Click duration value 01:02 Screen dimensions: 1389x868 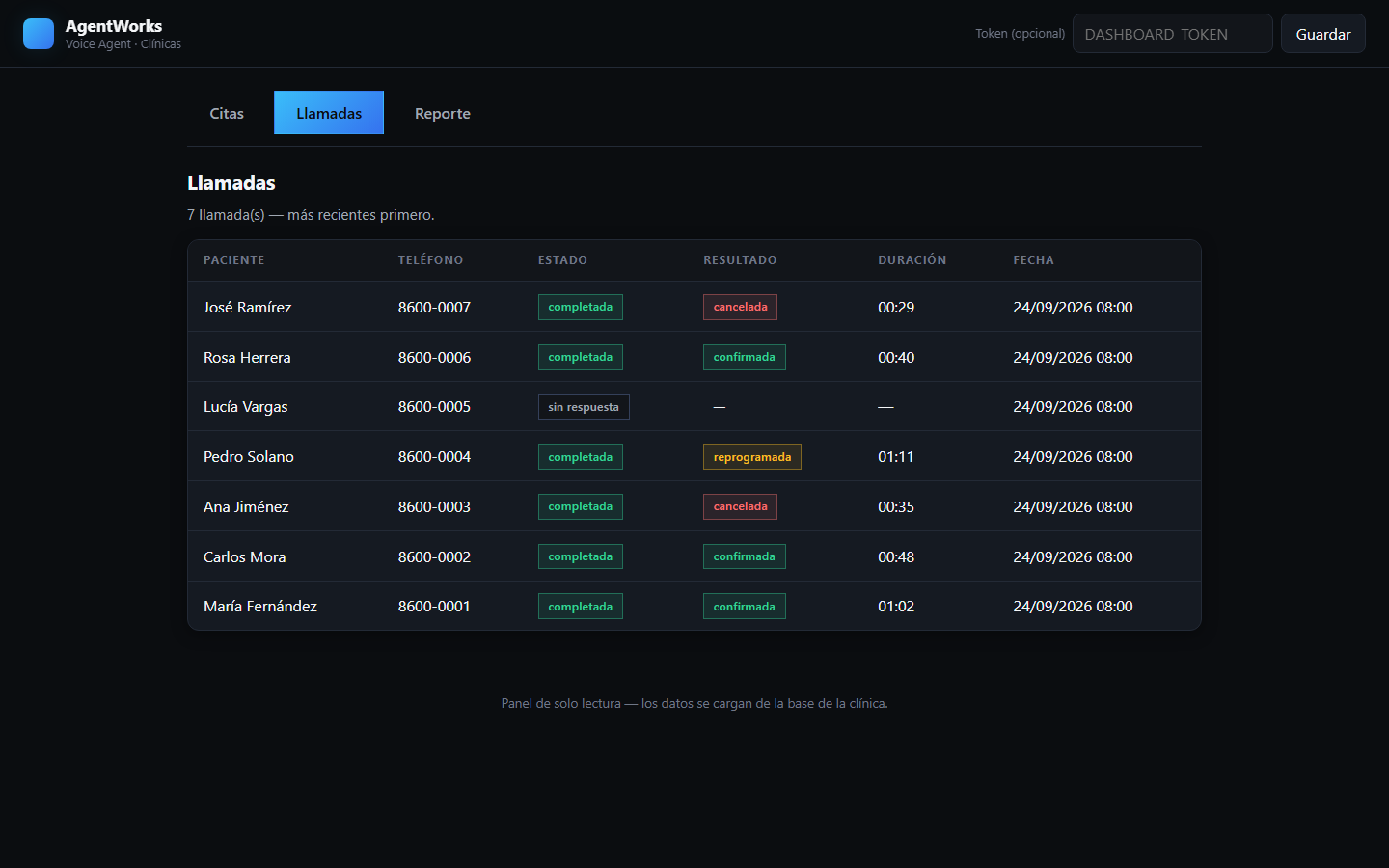click(896, 606)
